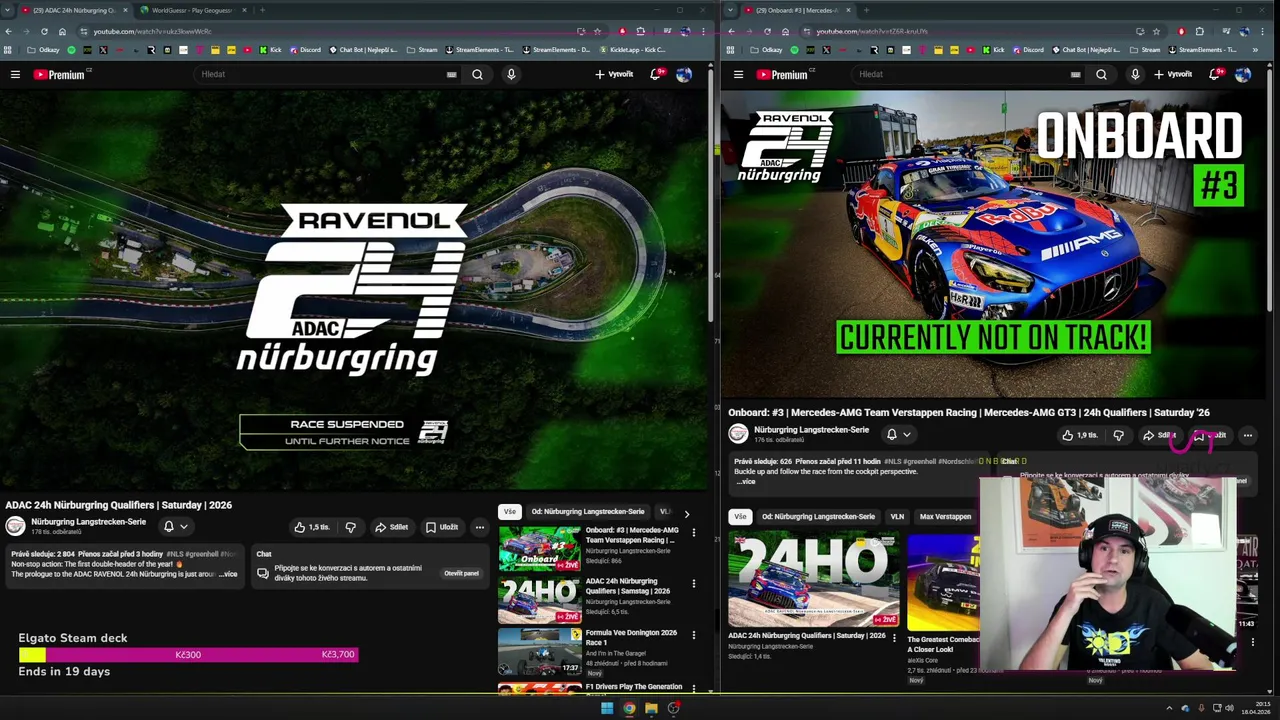Like the ADAC 24h Qualifiers video
The width and height of the screenshot is (1280, 720).
(312, 527)
